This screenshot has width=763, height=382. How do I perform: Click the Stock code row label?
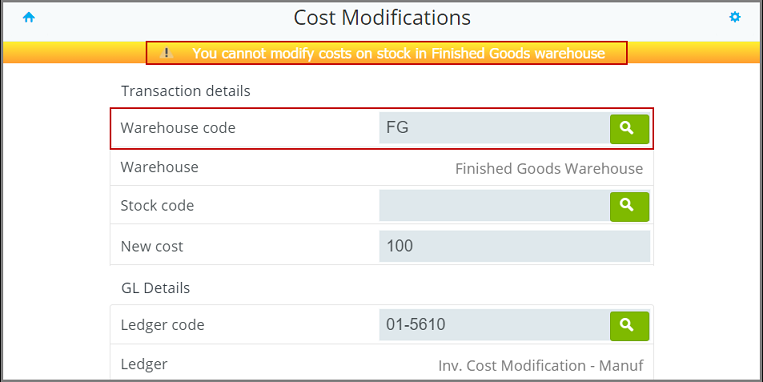click(x=157, y=206)
